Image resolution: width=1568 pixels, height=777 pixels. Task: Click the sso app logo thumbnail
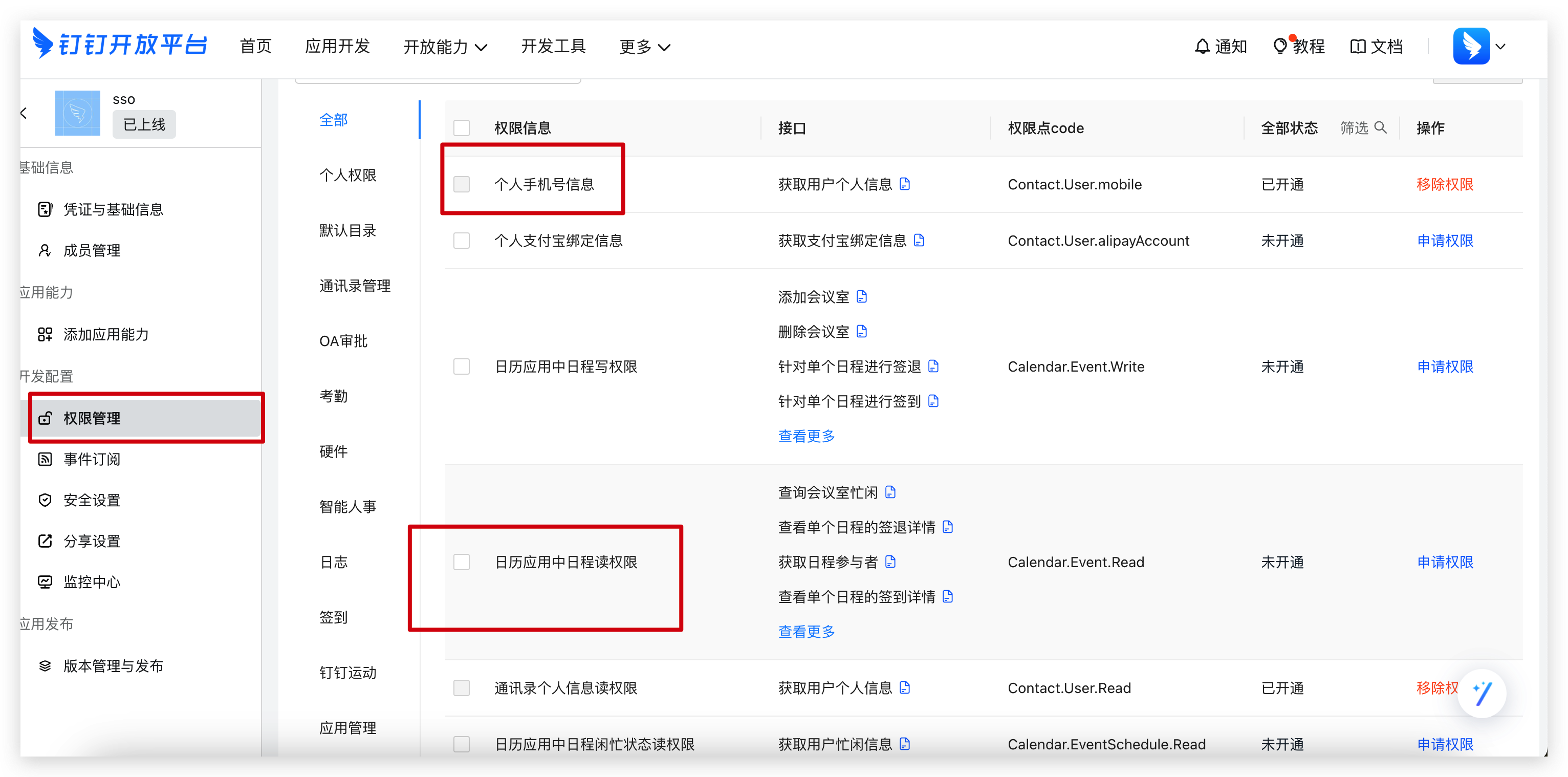(x=77, y=113)
